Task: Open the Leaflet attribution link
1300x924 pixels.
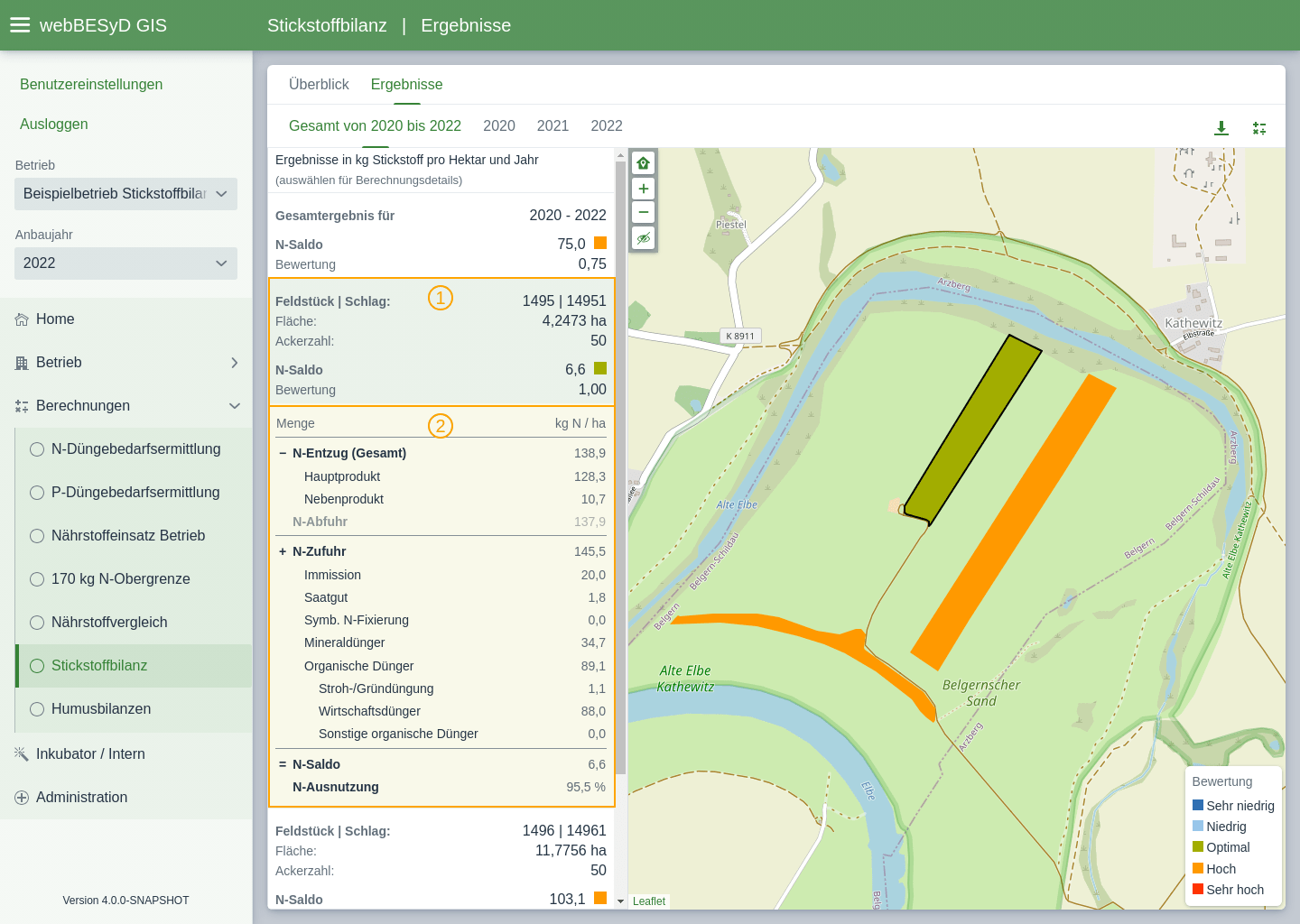Action: click(649, 901)
